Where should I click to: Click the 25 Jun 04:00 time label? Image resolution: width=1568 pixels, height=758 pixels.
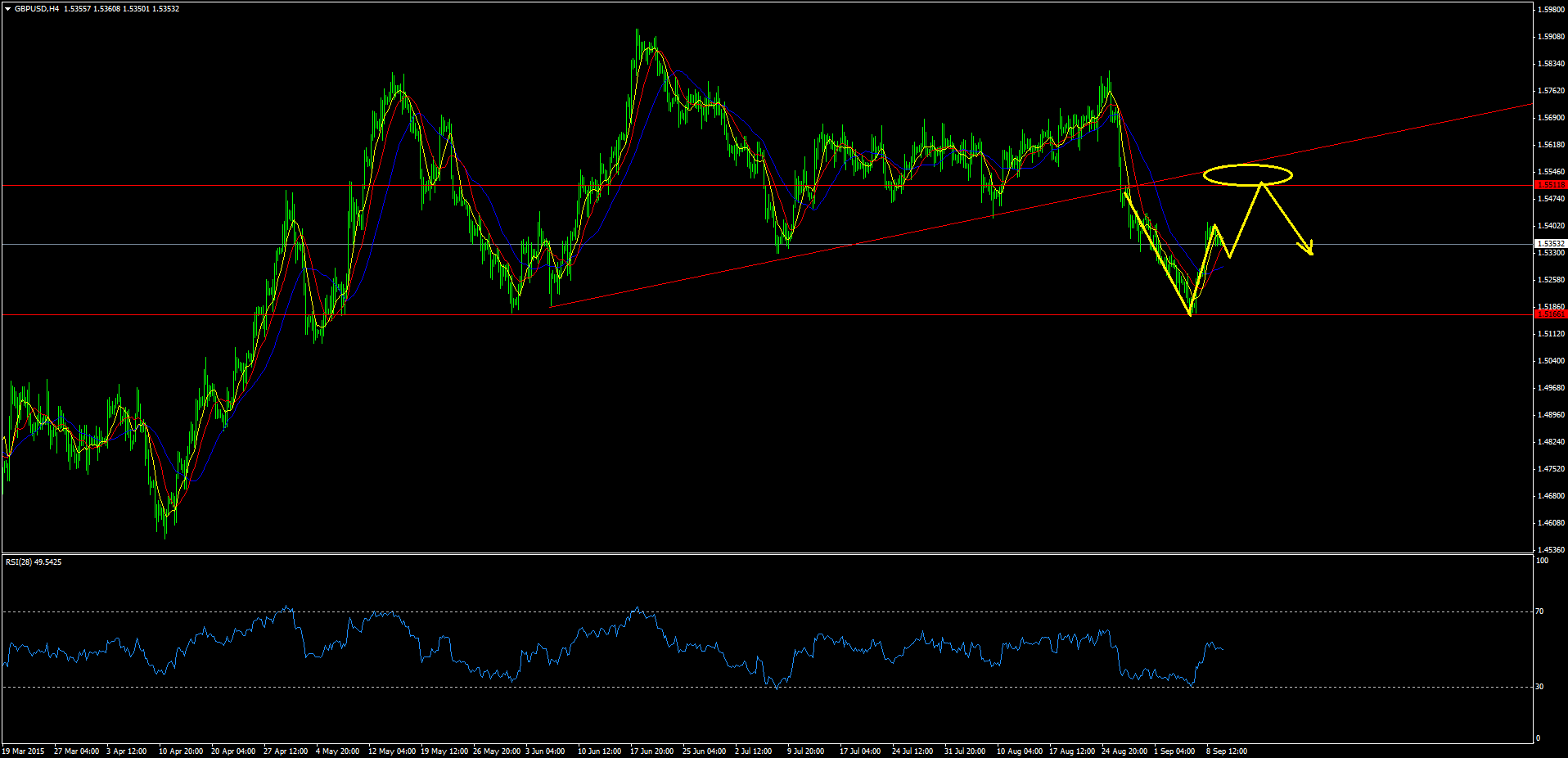tap(705, 751)
